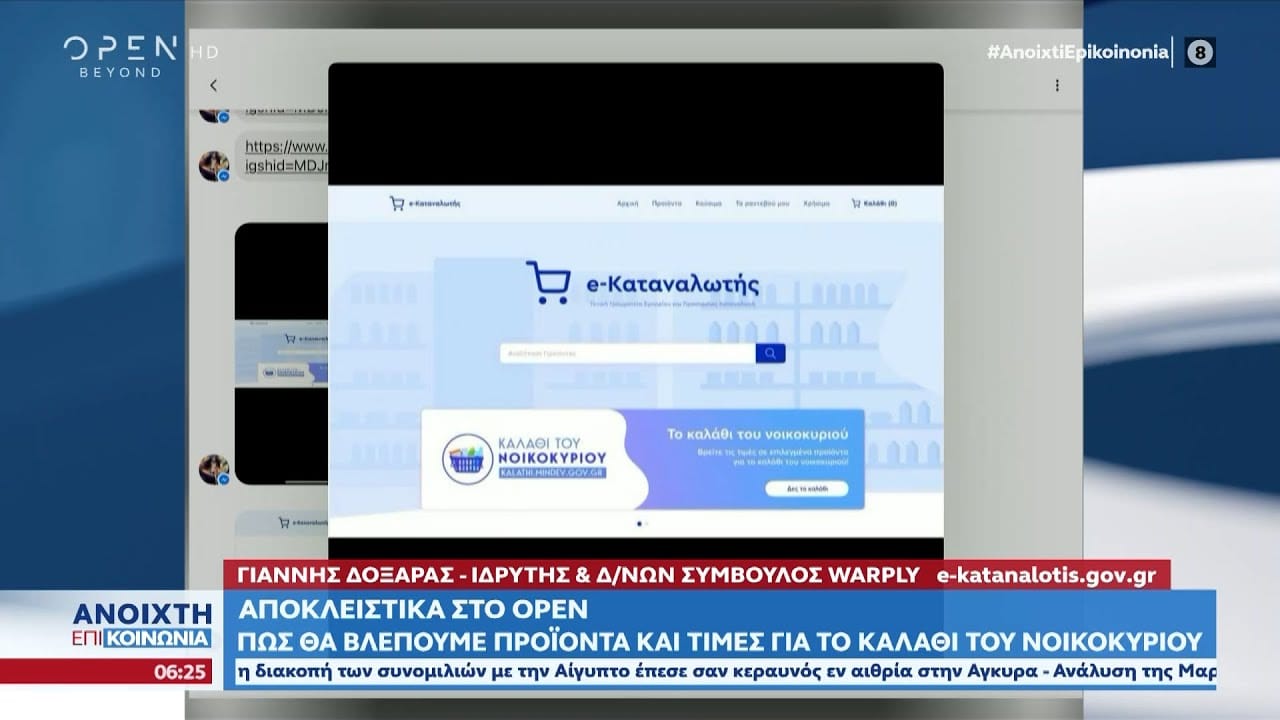Open the Καλάθι (0) cart icon
Screen dimensions: 1280x720
point(873,203)
